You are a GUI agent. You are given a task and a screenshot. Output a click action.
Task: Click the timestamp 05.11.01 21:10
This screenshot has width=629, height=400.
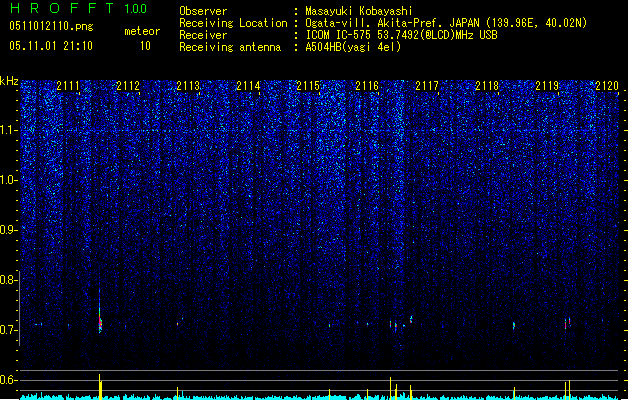click(51, 46)
